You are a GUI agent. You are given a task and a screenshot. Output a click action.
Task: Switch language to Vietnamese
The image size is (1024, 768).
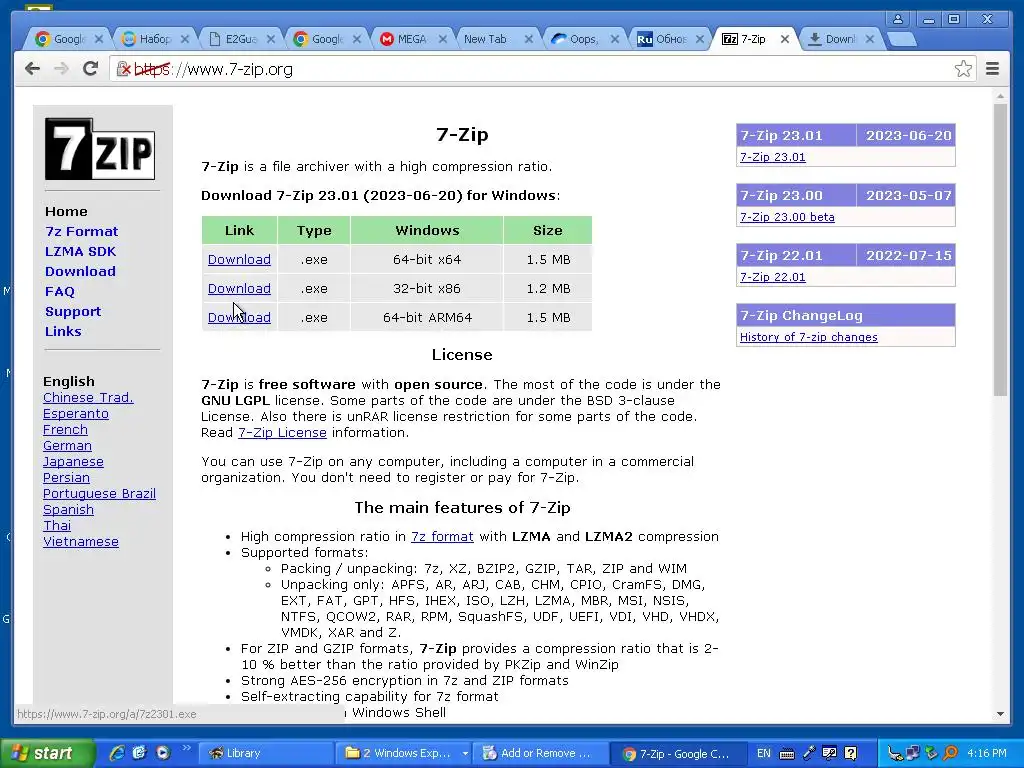click(x=81, y=542)
